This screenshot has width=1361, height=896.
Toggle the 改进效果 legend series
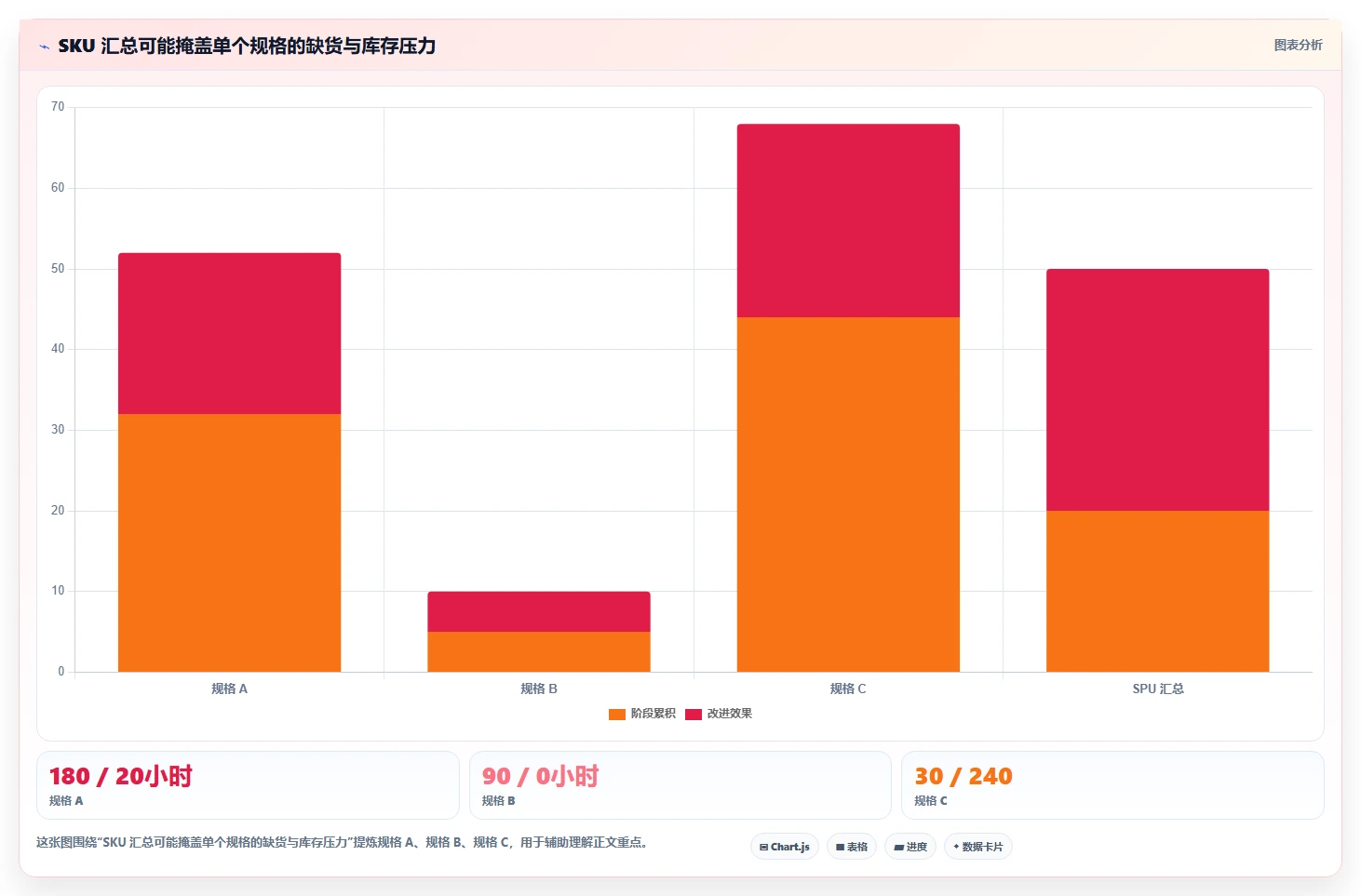pyautogui.click(x=719, y=714)
